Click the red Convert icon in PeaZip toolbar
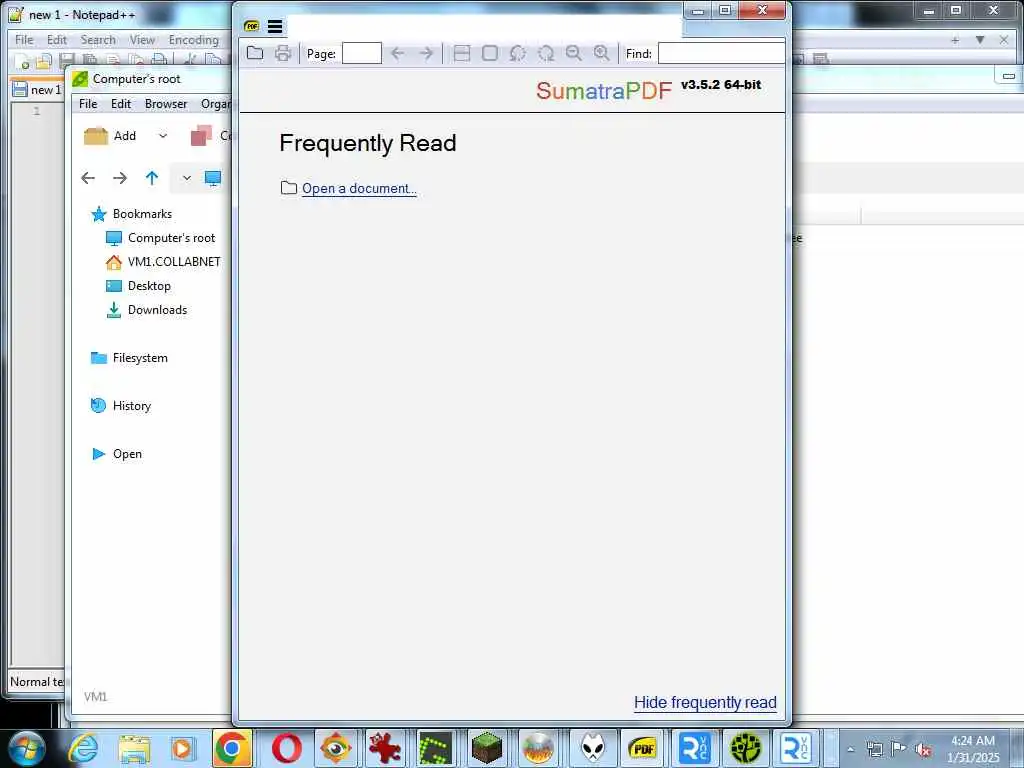The image size is (1024, 768). [201, 136]
